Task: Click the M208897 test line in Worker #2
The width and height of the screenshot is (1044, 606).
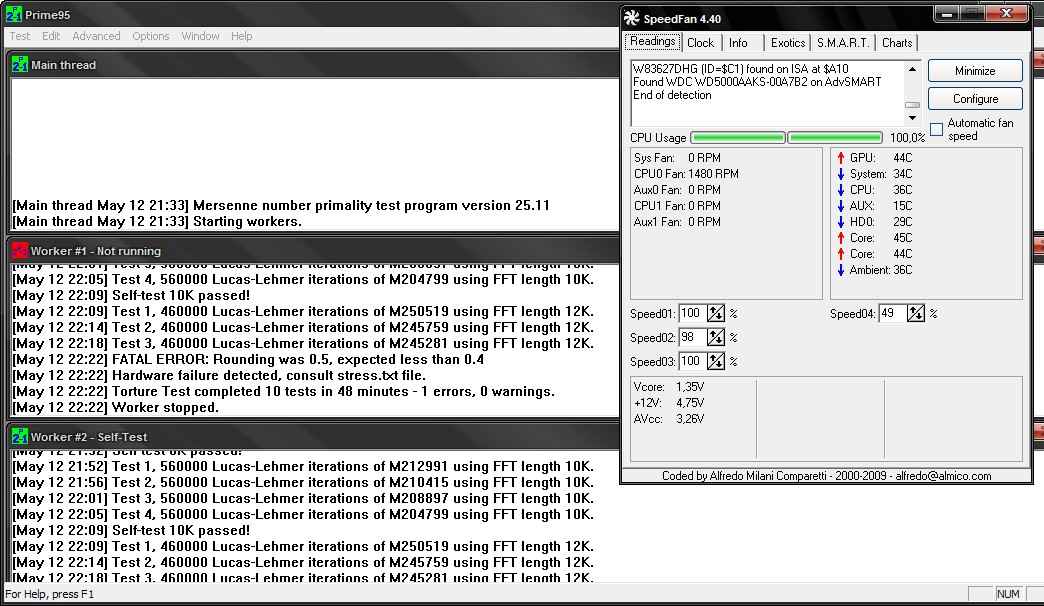Action: point(303,499)
